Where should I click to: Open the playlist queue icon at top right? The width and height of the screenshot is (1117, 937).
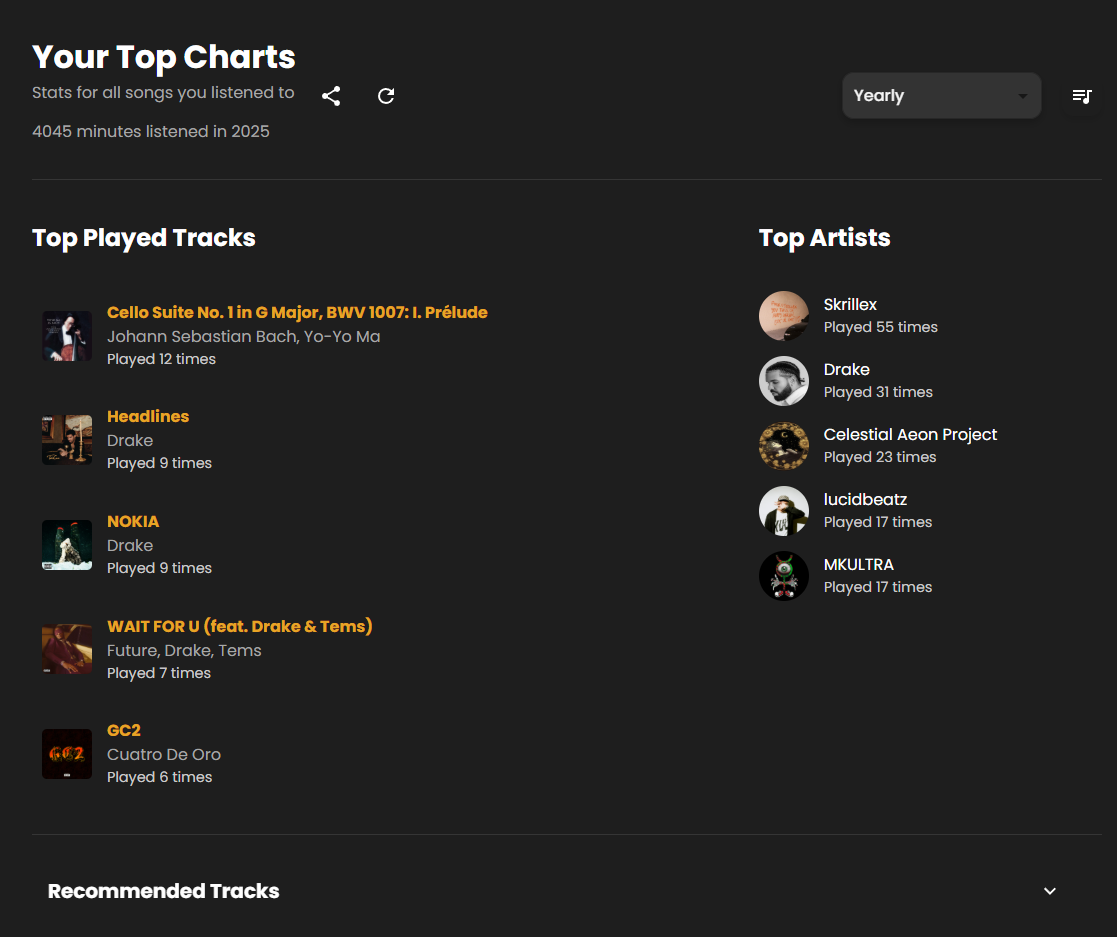tap(1082, 96)
